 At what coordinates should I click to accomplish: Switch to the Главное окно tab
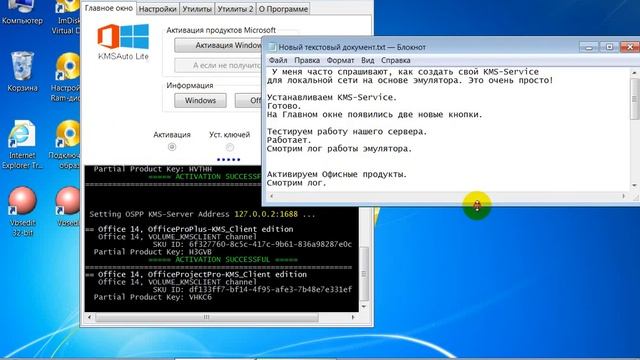[x=109, y=8]
